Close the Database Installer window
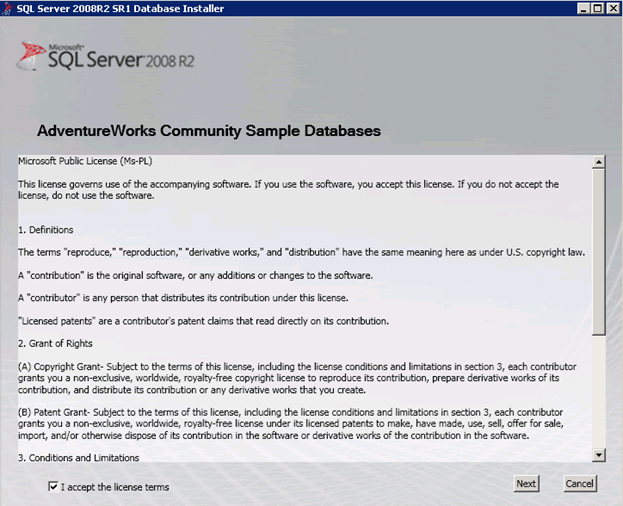This screenshot has height=506, width=623. pyautogui.click(x=612, y=8)
